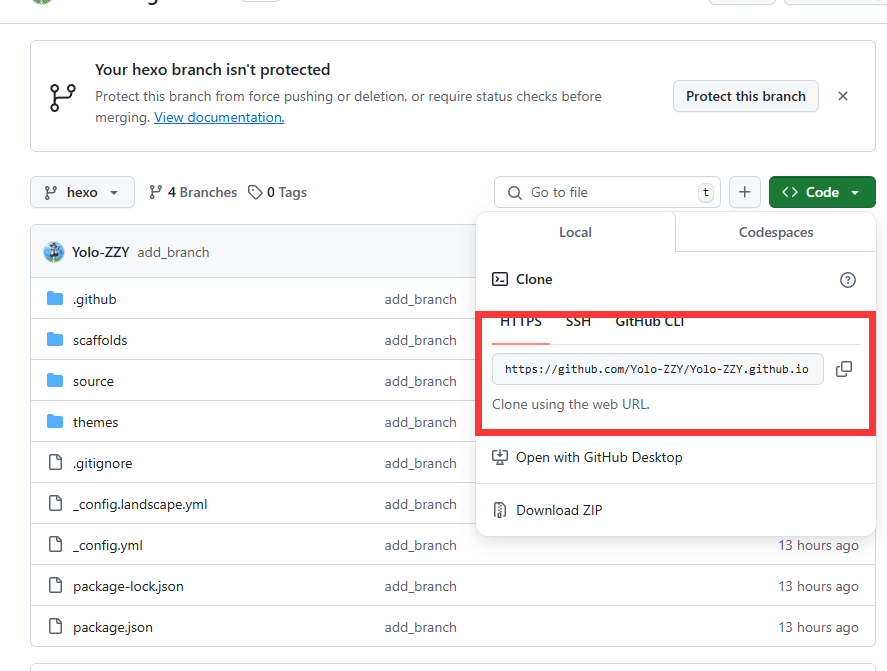The height and width of the screenshot is (671, 887).
Task: Open the 4 Branches link
Action: click(x=193, y=192)
